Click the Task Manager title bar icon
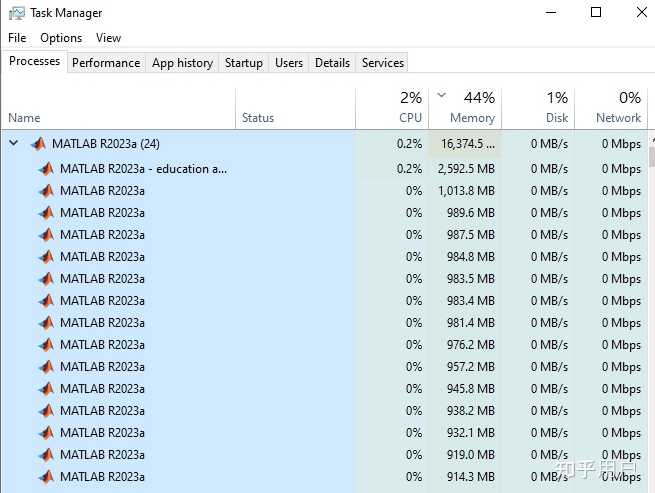Image resolution: width=655 pixels, height=493 pixels. click(x=17, y=13)
